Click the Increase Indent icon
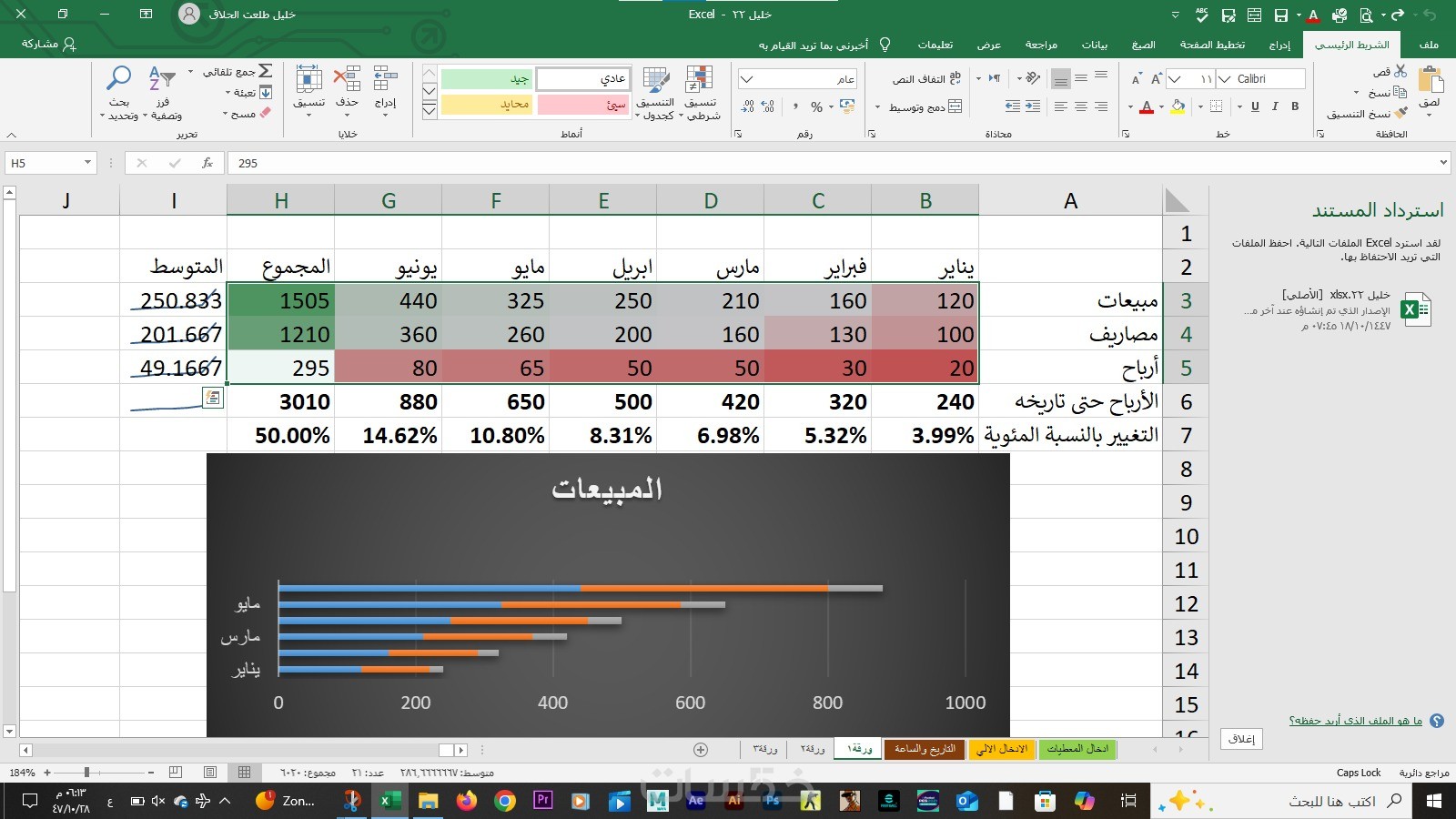This screenshot has width=1456, height=819. point(1013,106)
